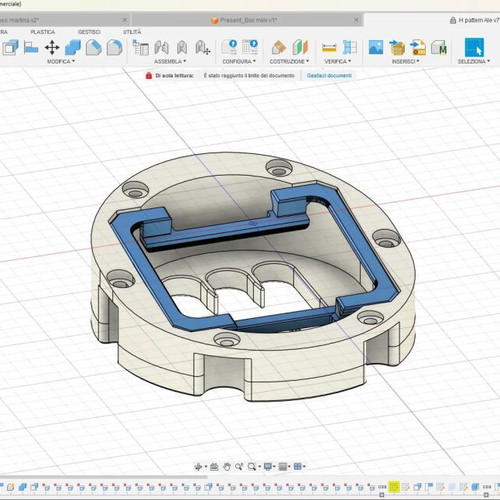Viewport: 500px width, 500px height.
Task: Select the Pan hand tool in navigation bar
Action: [227, 467]
